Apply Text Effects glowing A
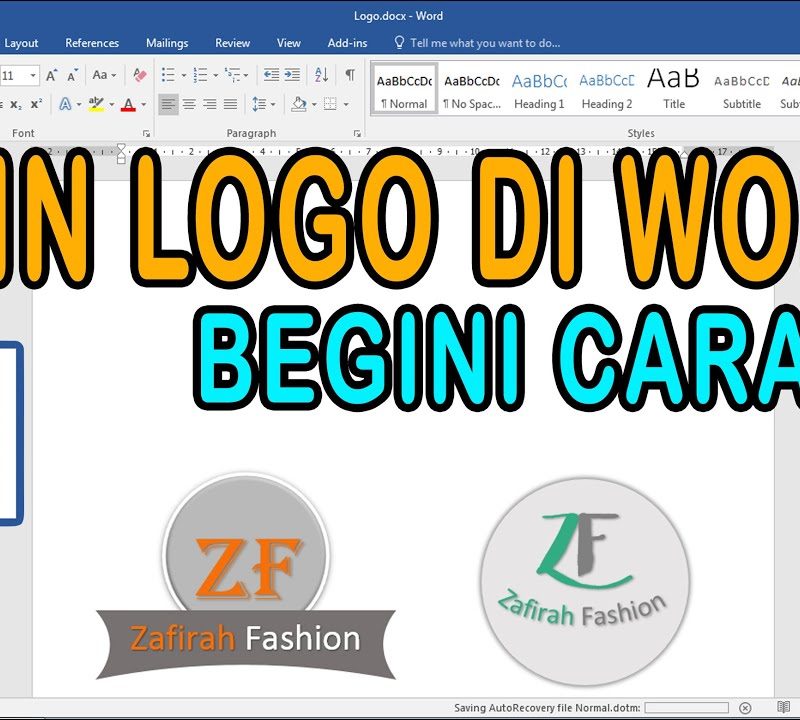The height and width of the screenshot is (720, 800). (x=65, y=105)
